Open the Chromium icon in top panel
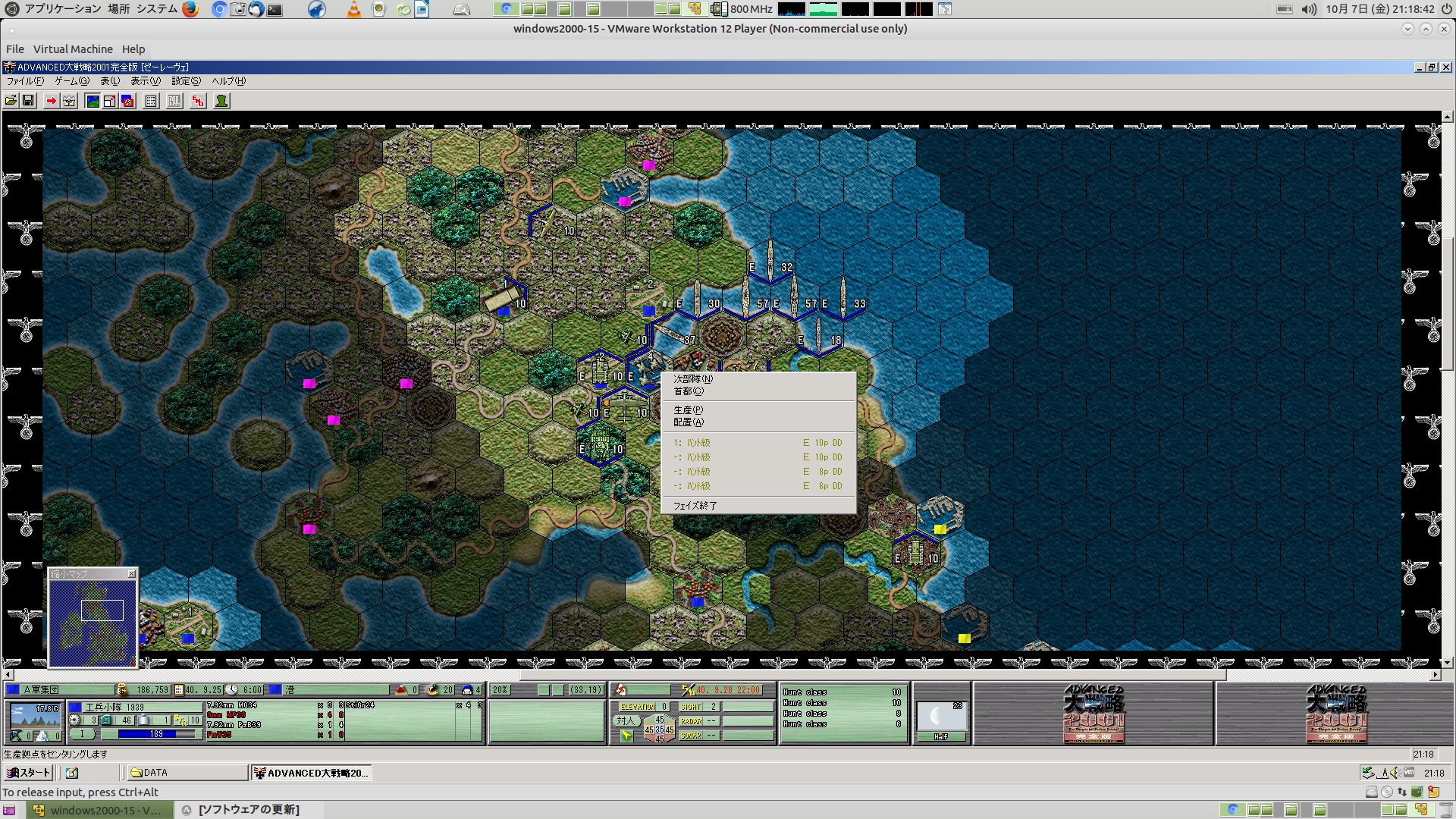 pyautogui.click(x=219, y=9)
